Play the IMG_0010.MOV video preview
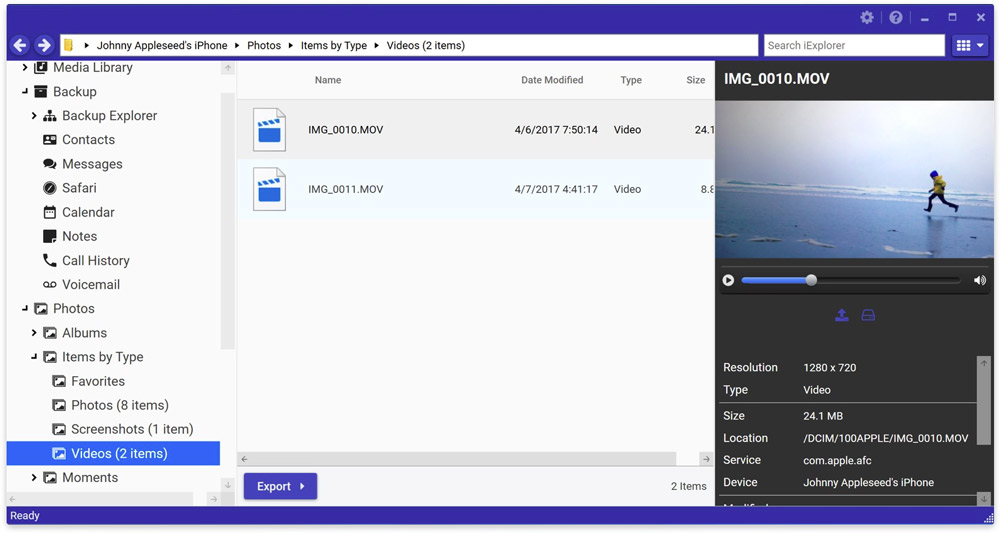The image size is (1000, 533). 728,281
